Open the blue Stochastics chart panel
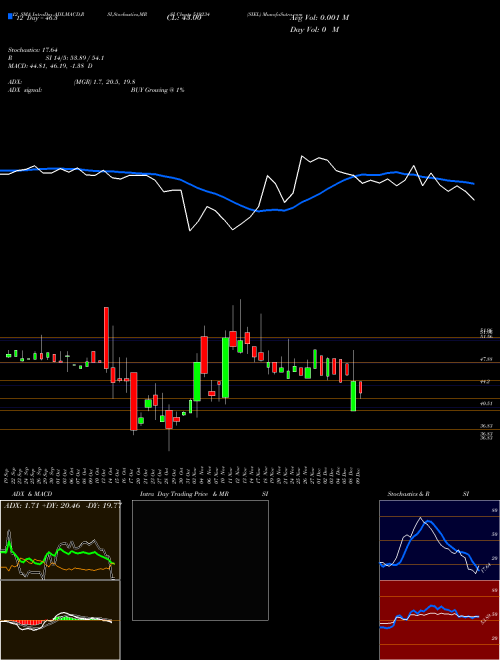This screenshot has height=660, width=500. tap(439, 540)
